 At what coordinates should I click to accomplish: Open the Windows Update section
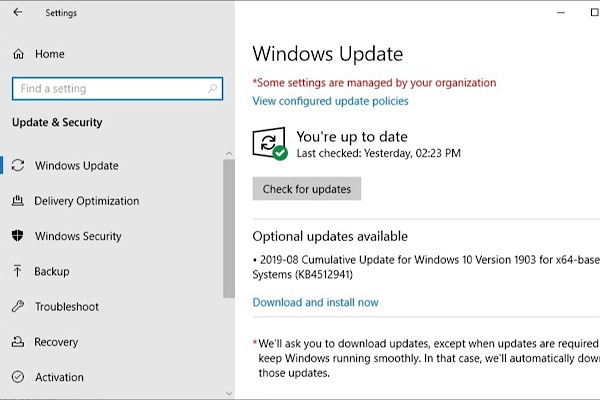coord(76,166)
